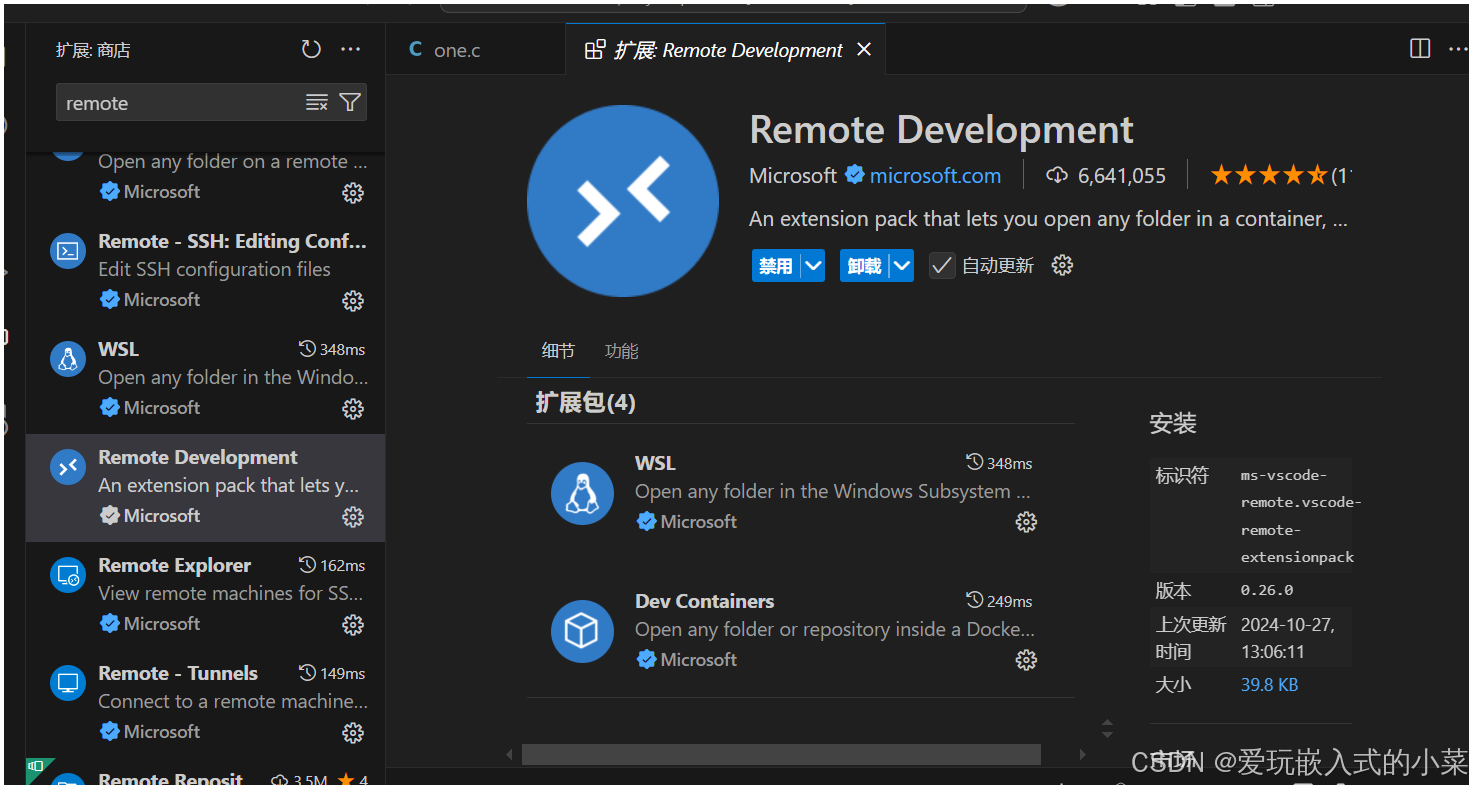Clear the extension search results

pyautogui.click(x=317, y=102)
